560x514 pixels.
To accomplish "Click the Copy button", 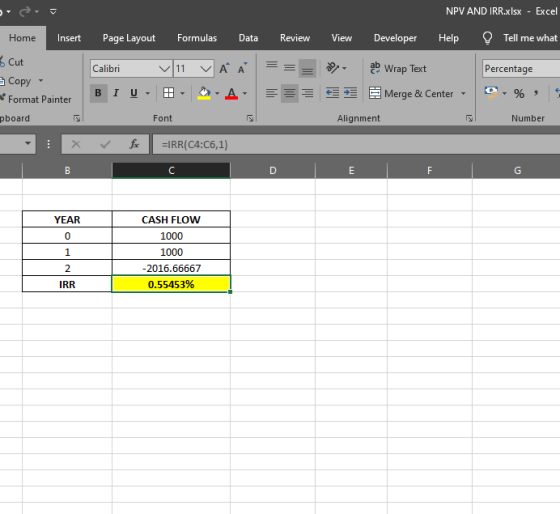I will point(16,81).
